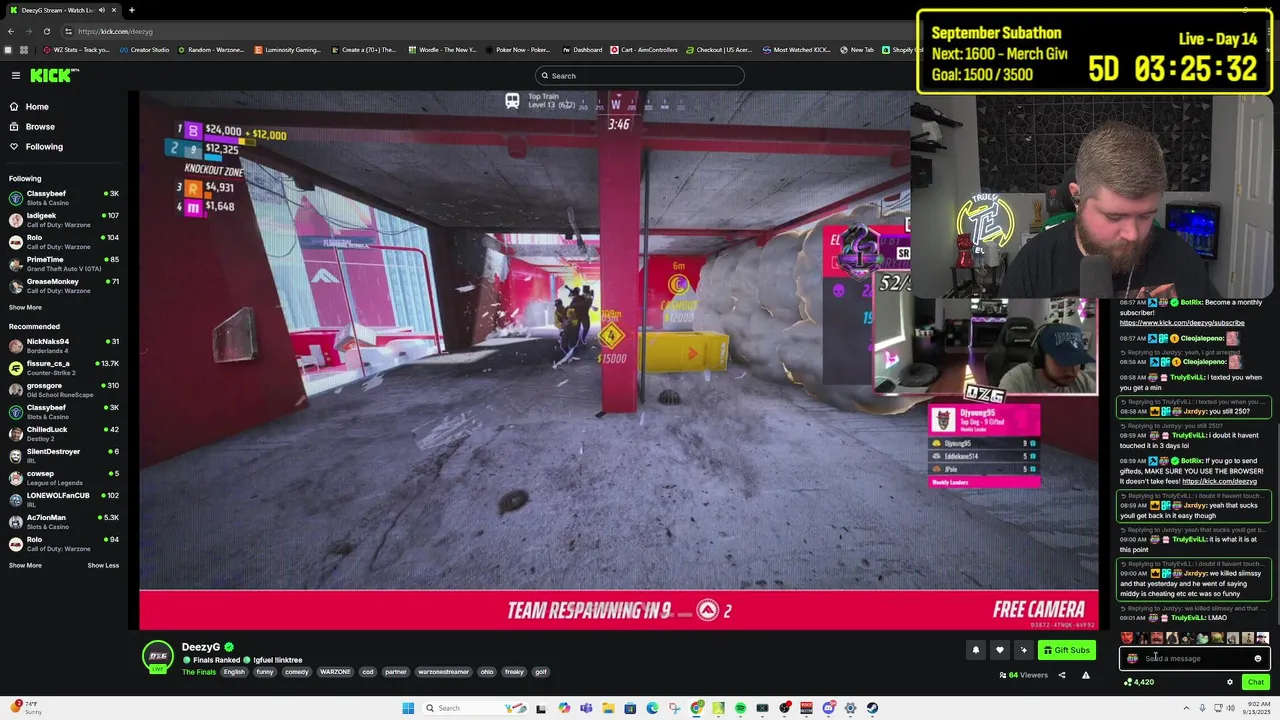1280x720 pixels.
Task: Click the browser address bar URL
Action: click(115, 31)
